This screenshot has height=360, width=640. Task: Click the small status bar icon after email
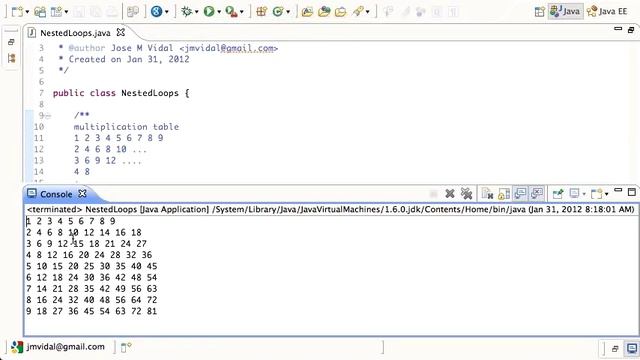point(126,347)
